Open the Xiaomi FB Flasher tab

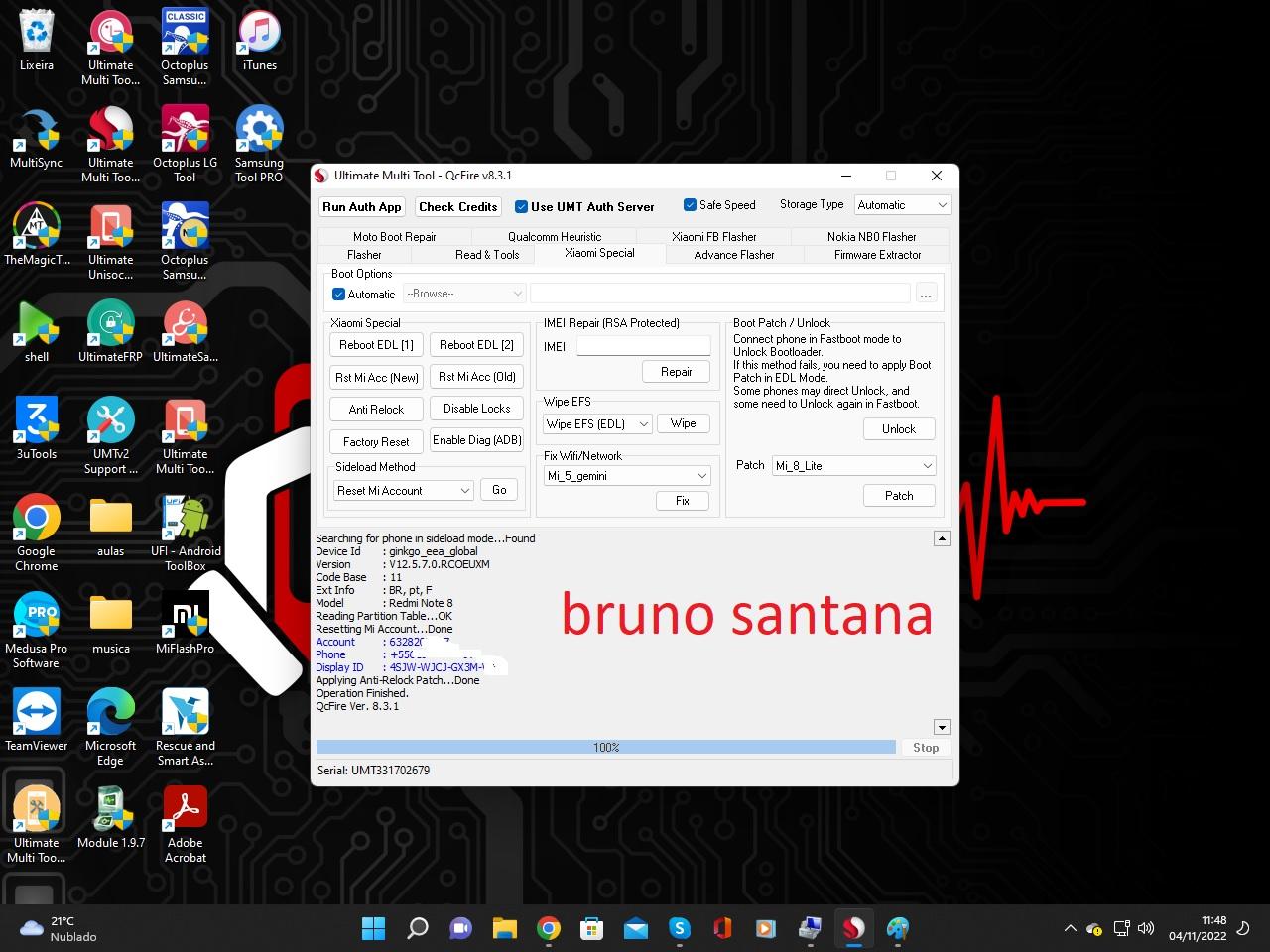714,237
